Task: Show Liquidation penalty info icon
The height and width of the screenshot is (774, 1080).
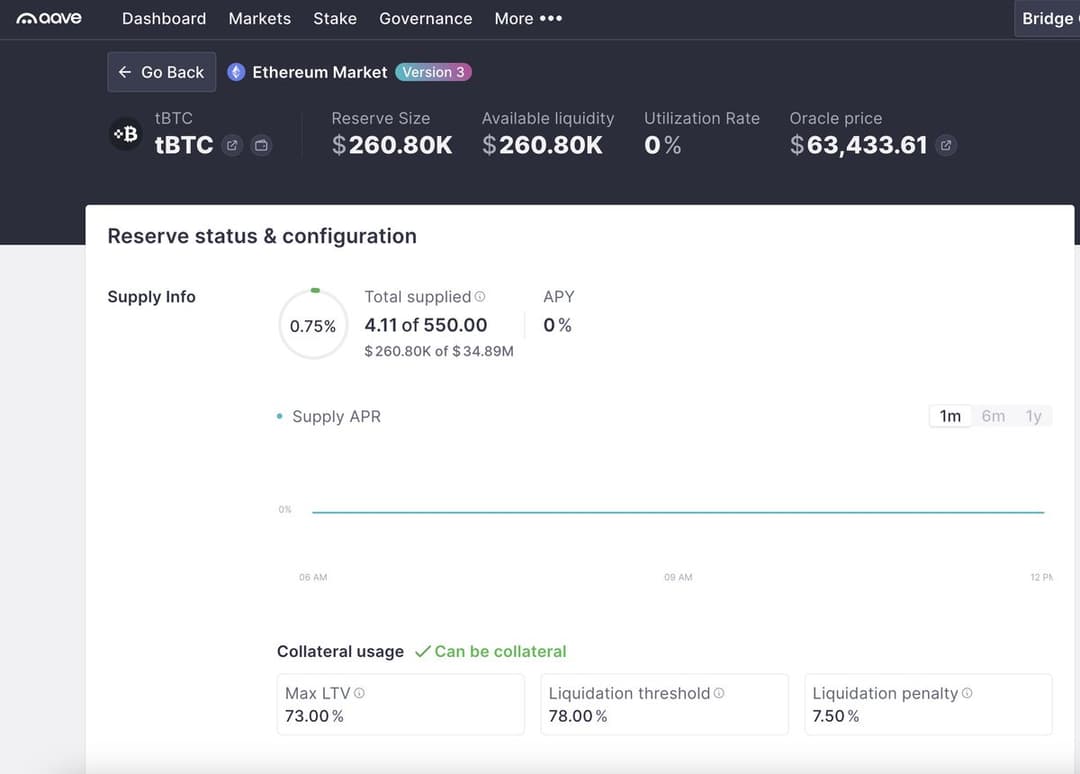Action: click(967, 693)
